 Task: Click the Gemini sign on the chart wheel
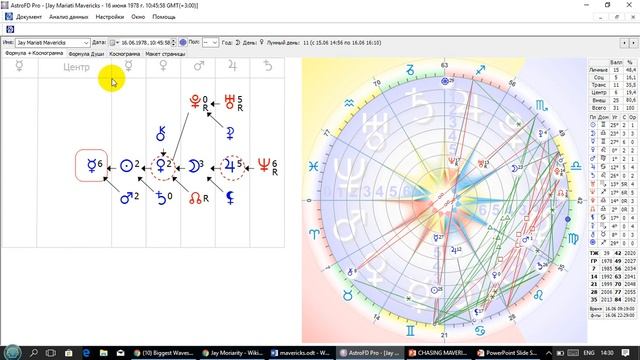tap(410, 331)
